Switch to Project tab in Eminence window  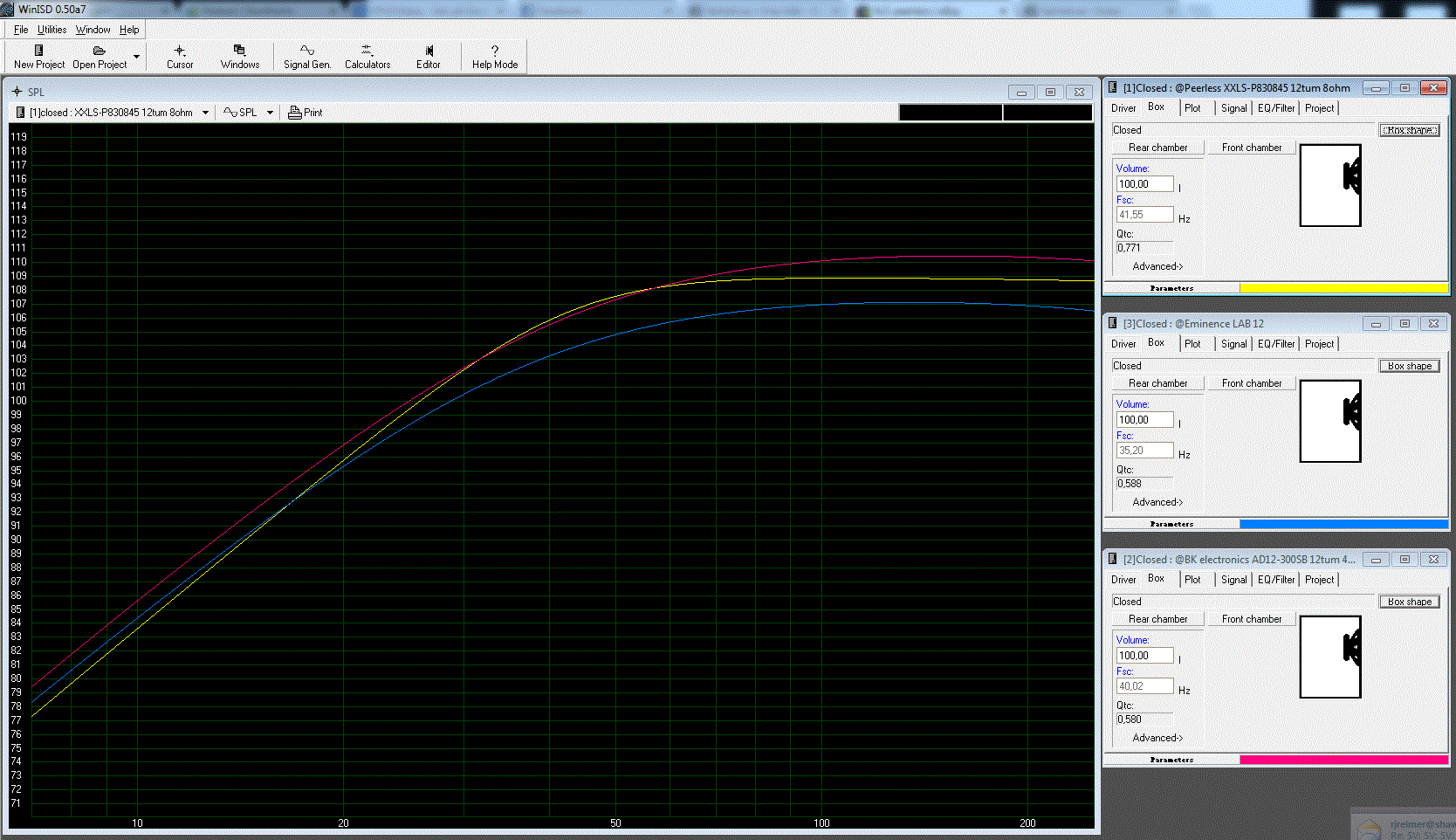click(1319, 344)
